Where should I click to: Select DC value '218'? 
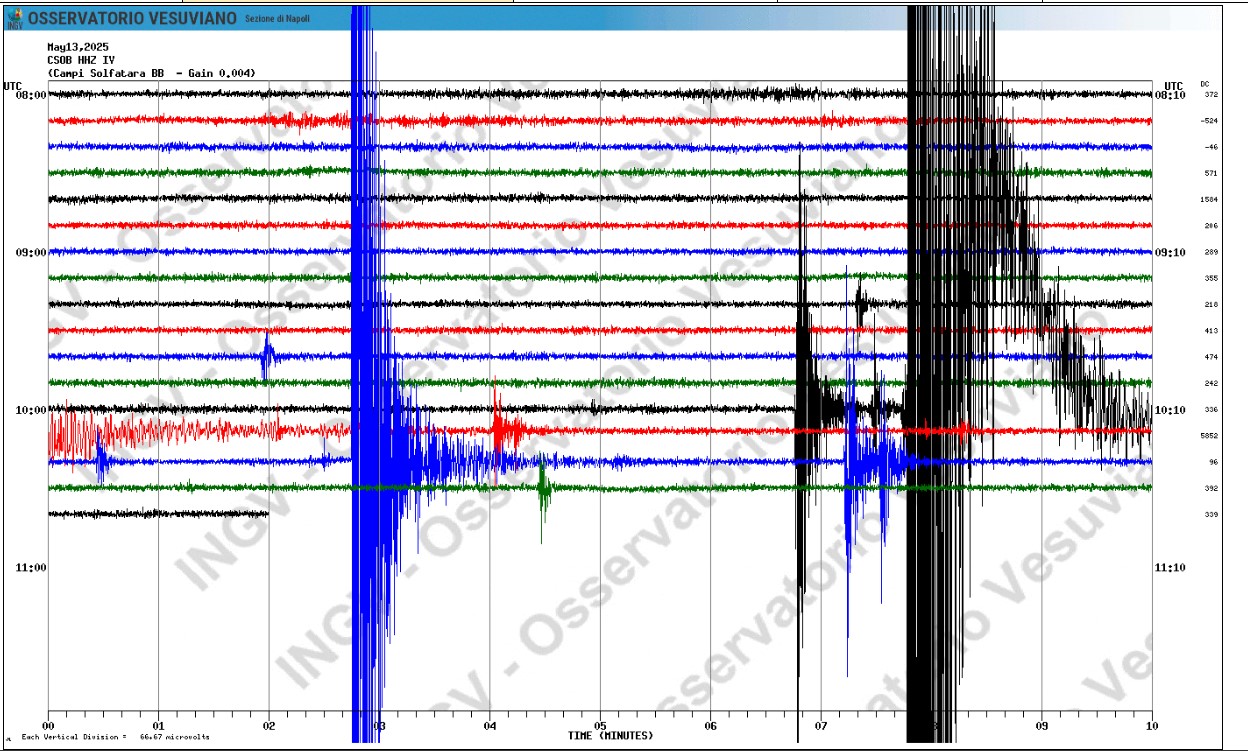(x=1211, y=304)
